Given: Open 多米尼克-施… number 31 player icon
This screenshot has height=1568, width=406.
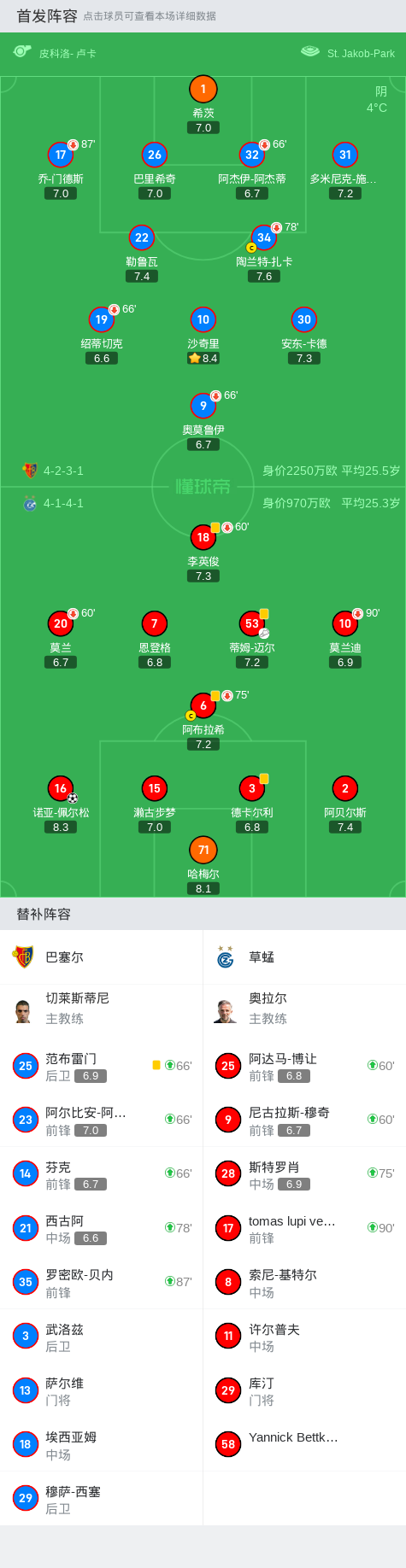Looking at the screenshot, I should point(344,155).
